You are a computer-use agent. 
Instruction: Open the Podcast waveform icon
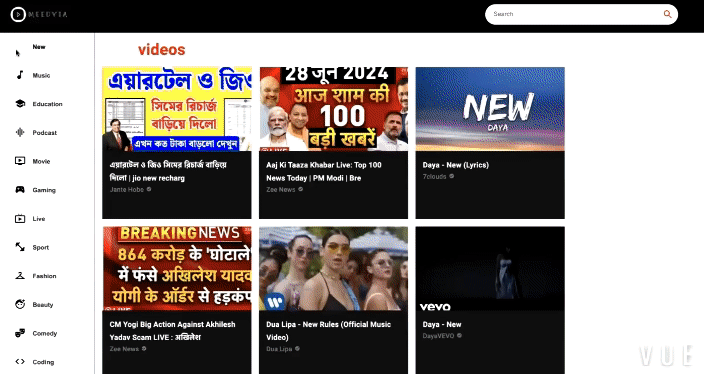point(20,132)
